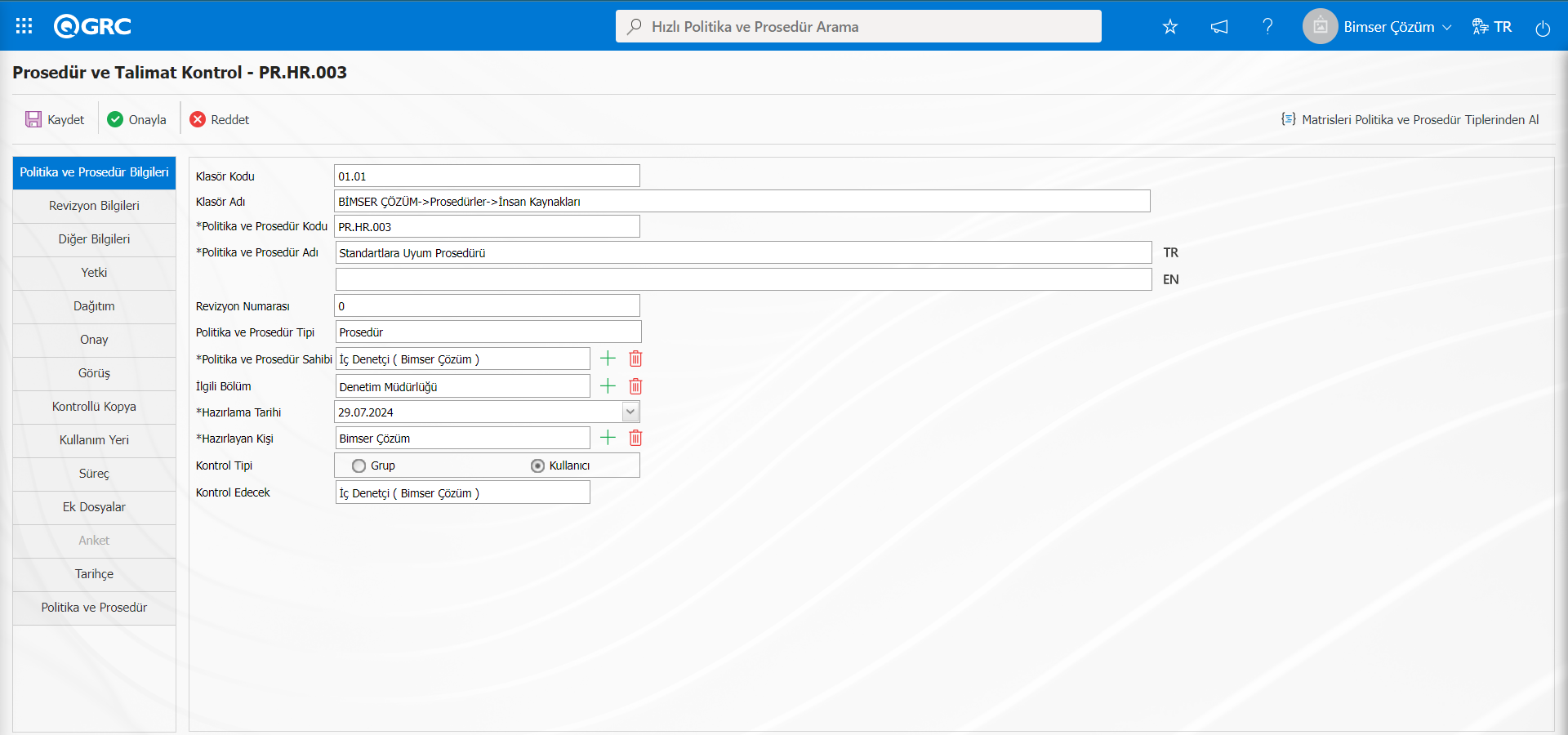This screenshot has height=735, width=1568.
Task: Open the Dağıtım tab
Action: [94, 306]
